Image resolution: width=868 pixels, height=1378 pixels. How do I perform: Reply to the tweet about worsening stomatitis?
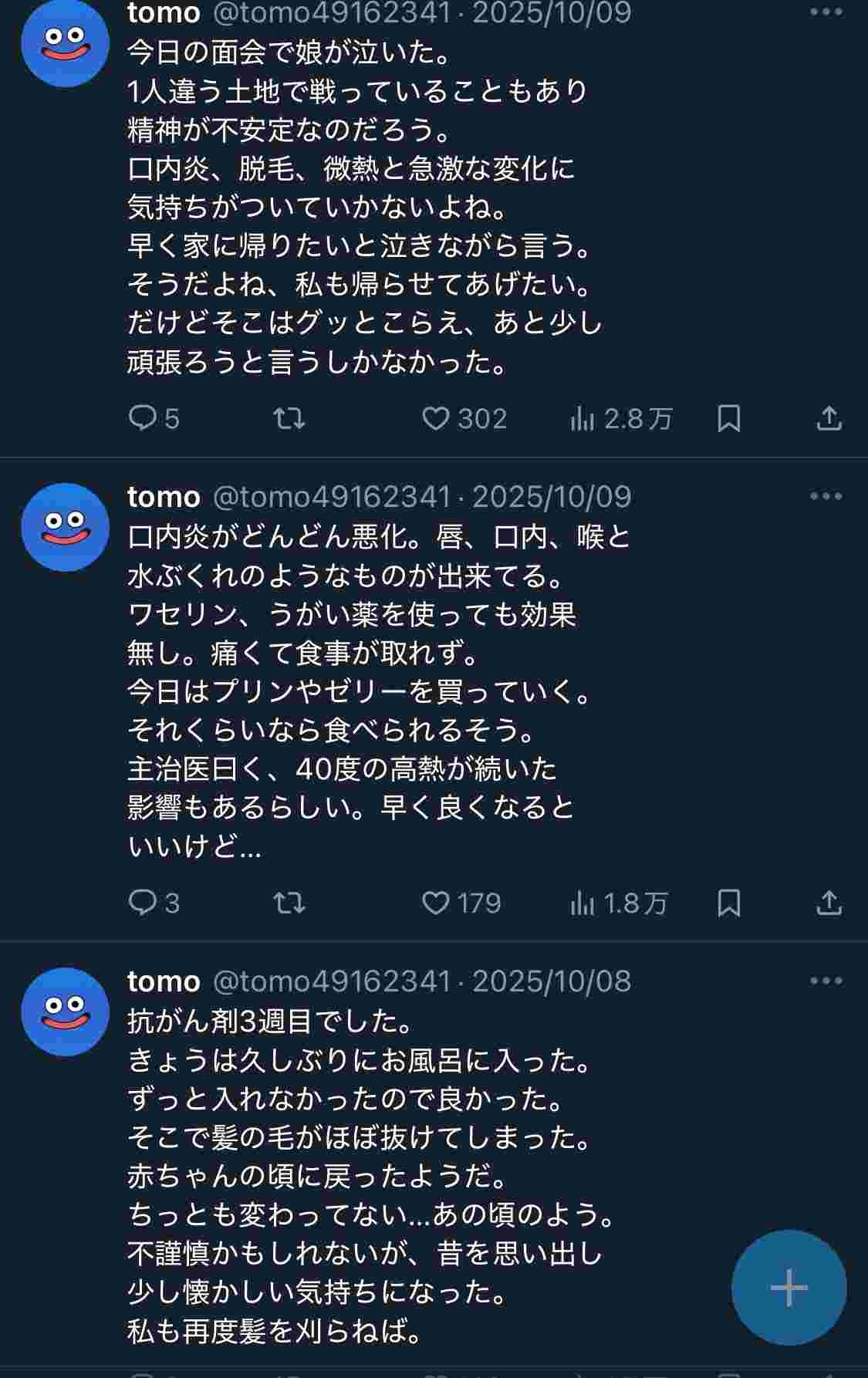click(x=143, y=903)
